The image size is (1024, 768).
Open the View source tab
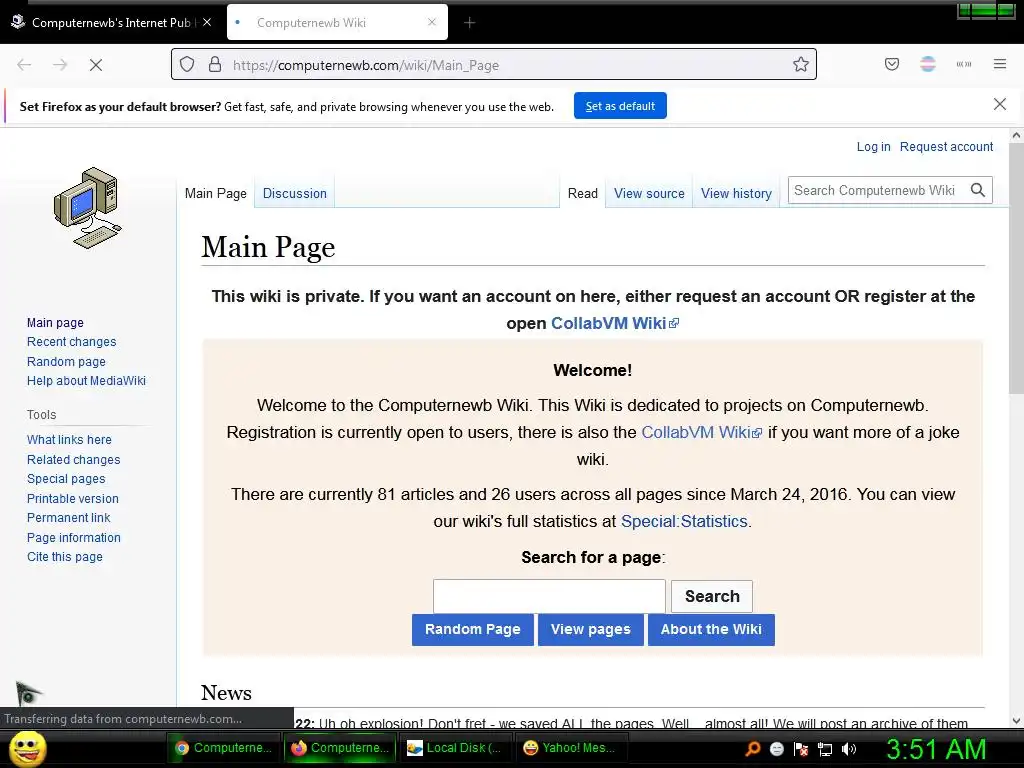click(x=649, y=193)
